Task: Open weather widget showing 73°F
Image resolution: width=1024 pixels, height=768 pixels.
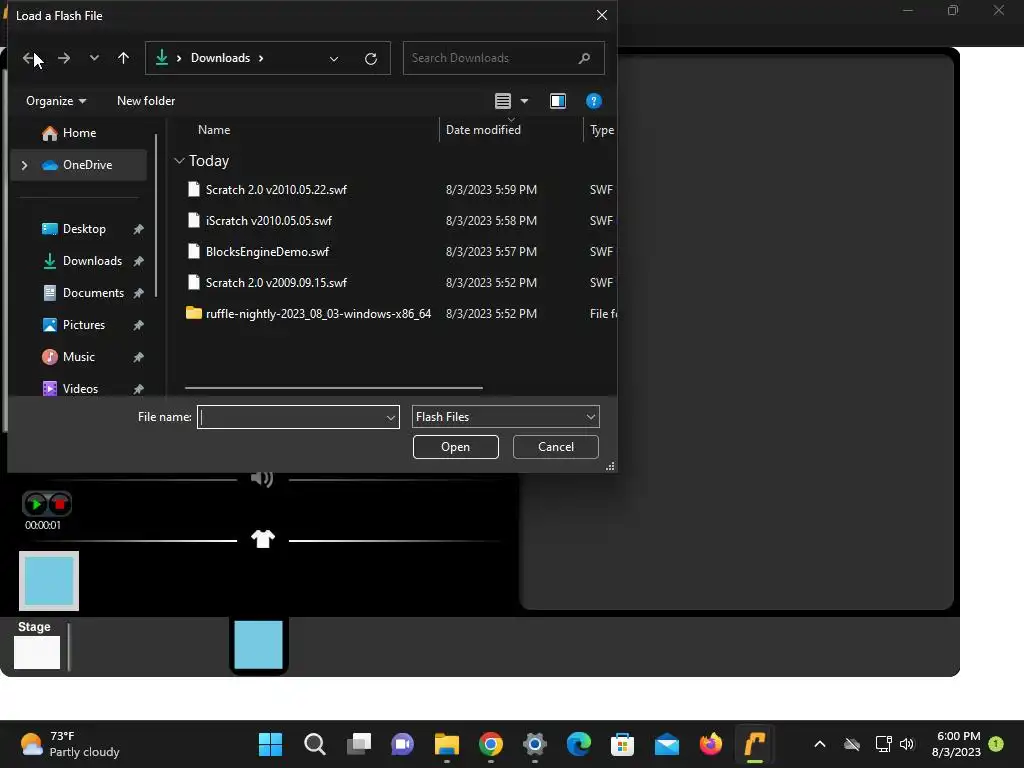Action: coord(70,744)
